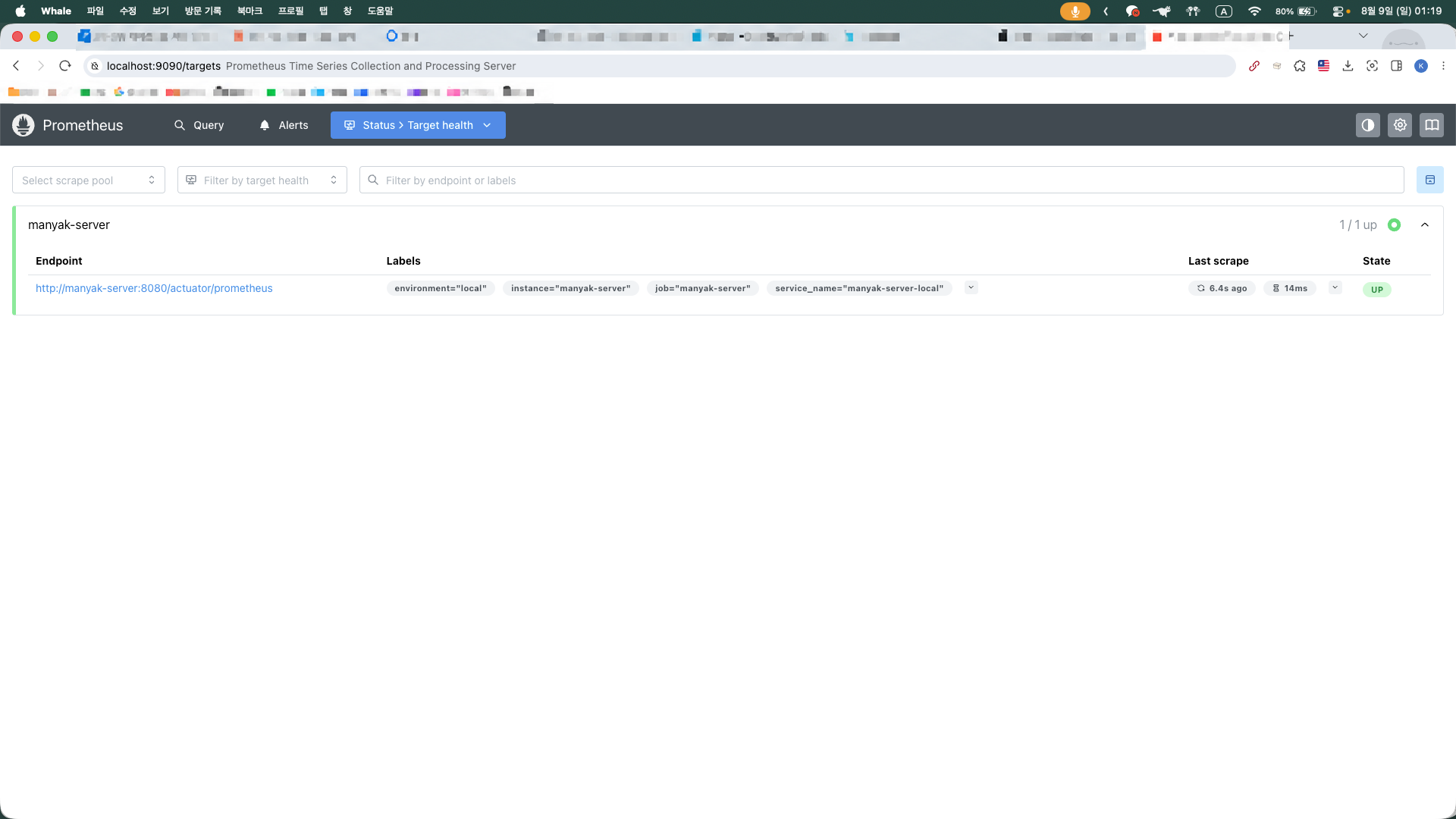The width and height of the screenshot is (1456, 819).
Task: Open the tab list dropdown chevron
Action: coord(1363,36)
